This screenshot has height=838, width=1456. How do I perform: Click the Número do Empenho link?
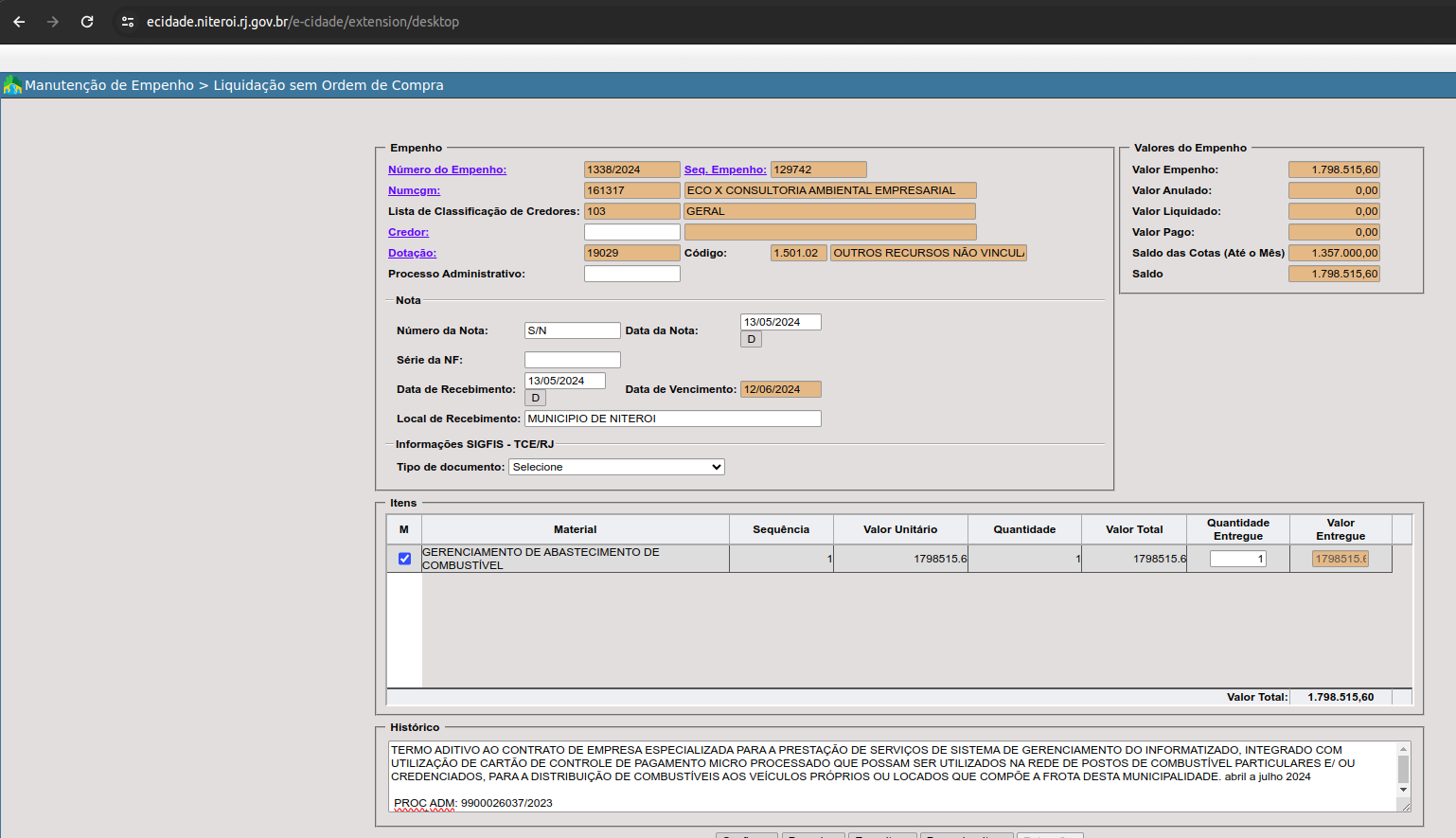pos(447,169)
